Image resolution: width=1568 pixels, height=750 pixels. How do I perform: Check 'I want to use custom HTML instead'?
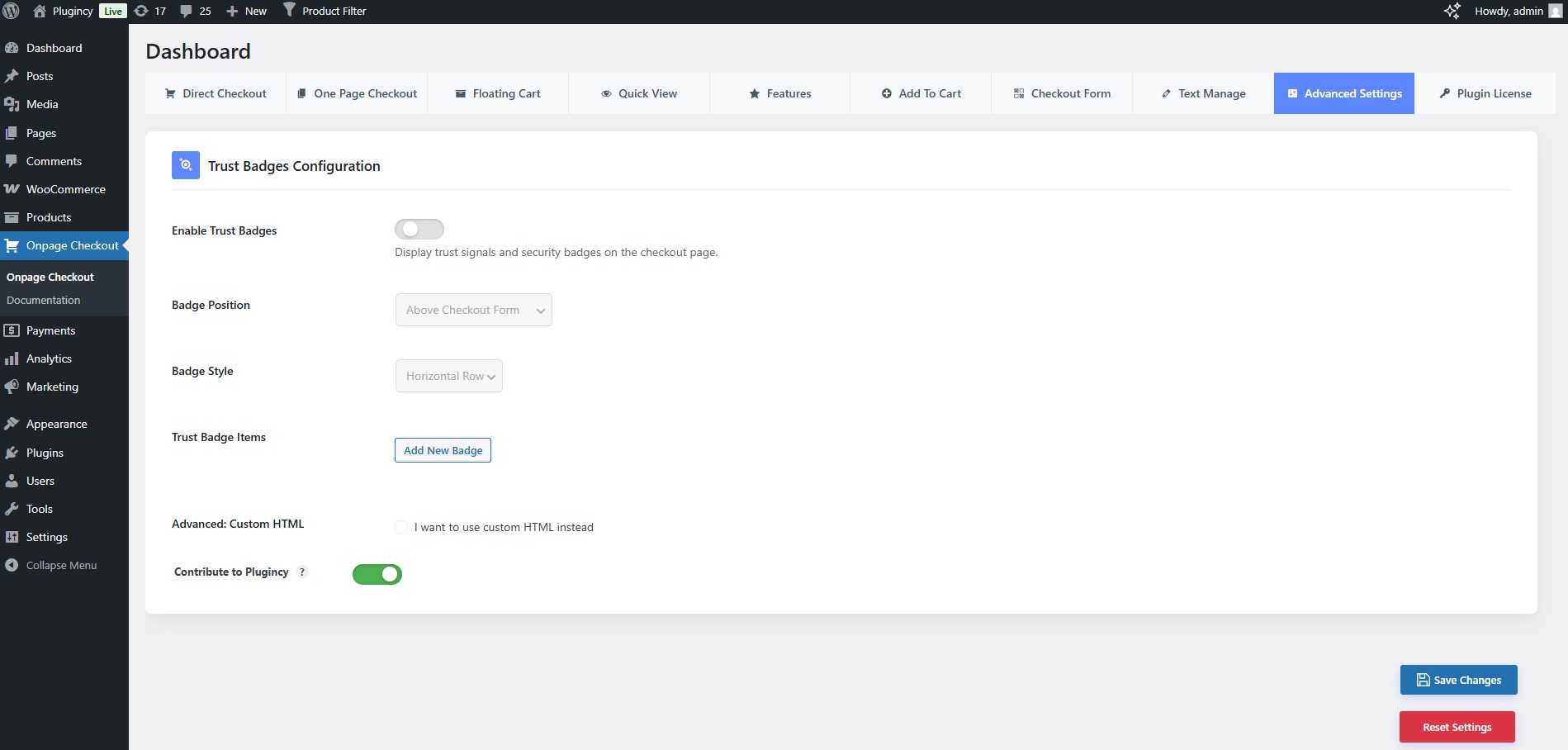401,527
